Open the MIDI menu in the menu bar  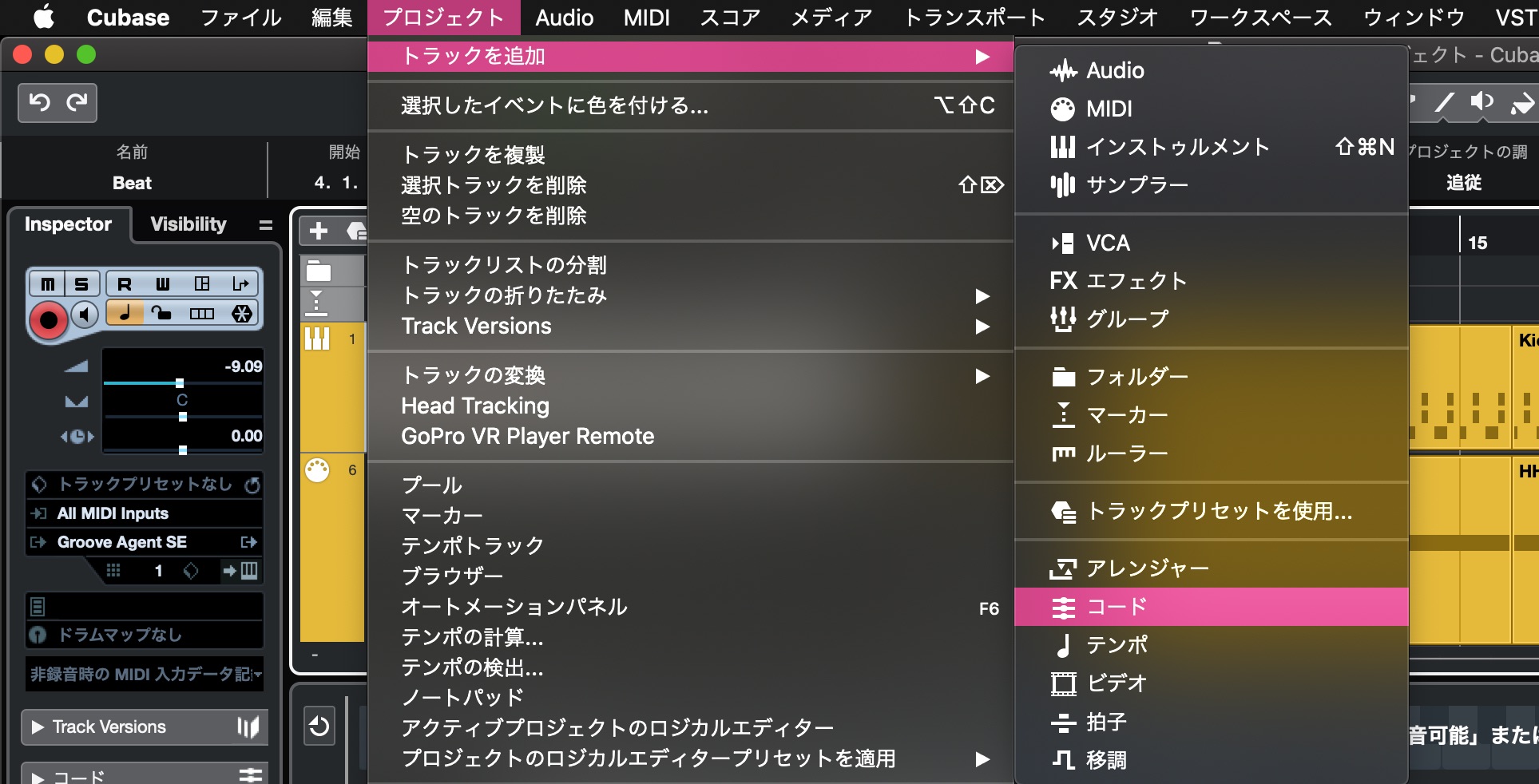pos(647,18)
